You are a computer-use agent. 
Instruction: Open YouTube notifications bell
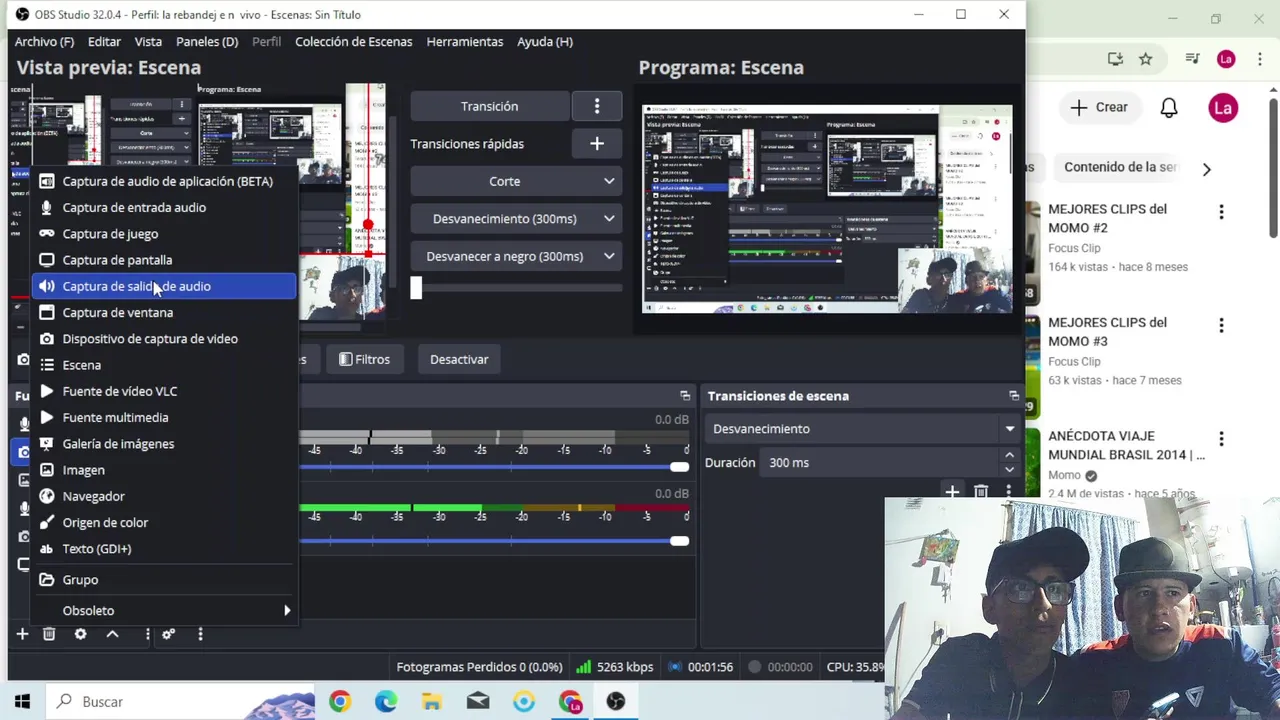pyautogui.click(x=1169, y=107)
